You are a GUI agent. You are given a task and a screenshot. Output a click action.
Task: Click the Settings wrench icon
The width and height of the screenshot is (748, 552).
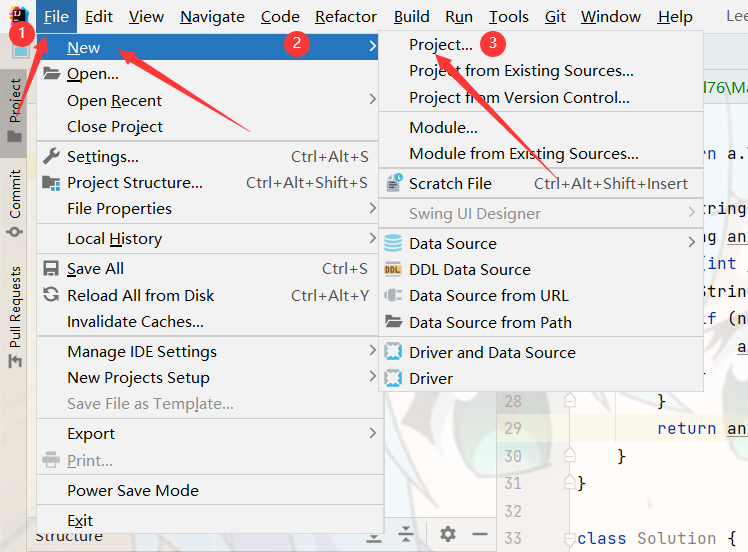[51, 156]
